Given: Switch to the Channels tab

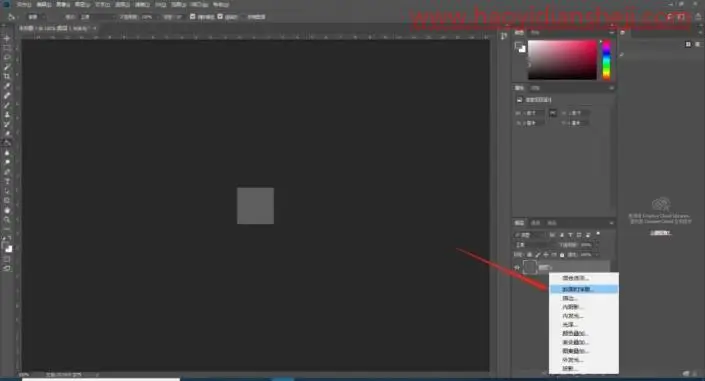Looking at the screenshot, I should tap(535, 223).
